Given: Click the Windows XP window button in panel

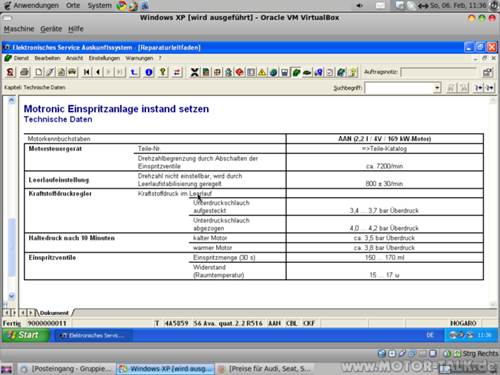Looking at the screenshot, I should click(166, 369).
